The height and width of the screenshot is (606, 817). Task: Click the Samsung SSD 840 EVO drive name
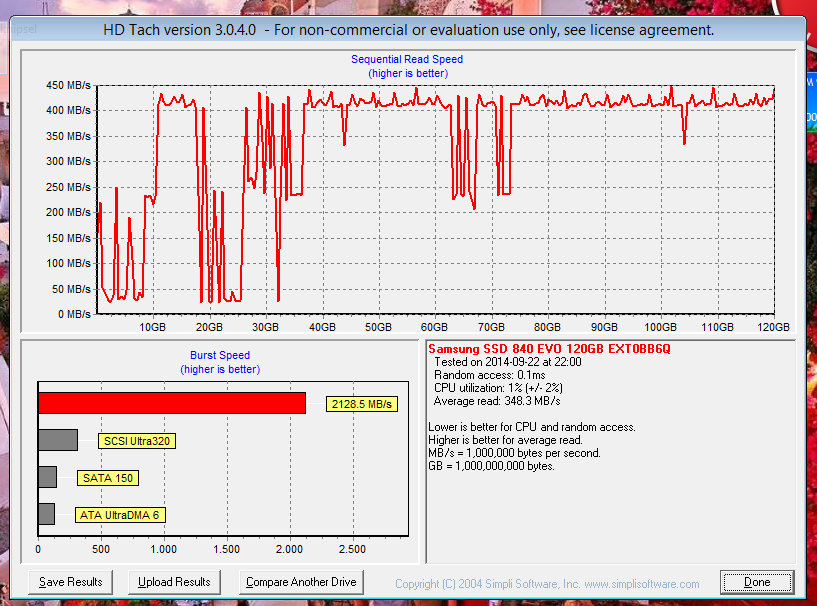549,349
